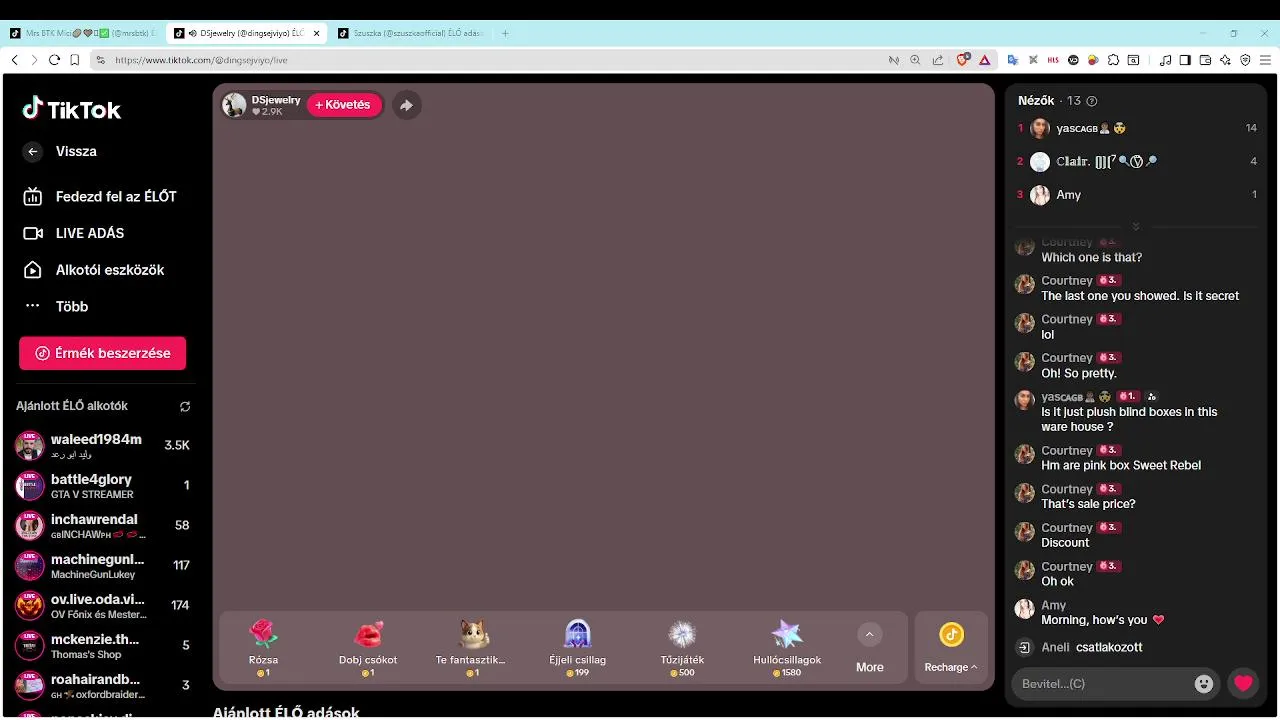This screenshot has height=720, width=1280.
Task: Open roahairandb... live channel
Action: 102,686
